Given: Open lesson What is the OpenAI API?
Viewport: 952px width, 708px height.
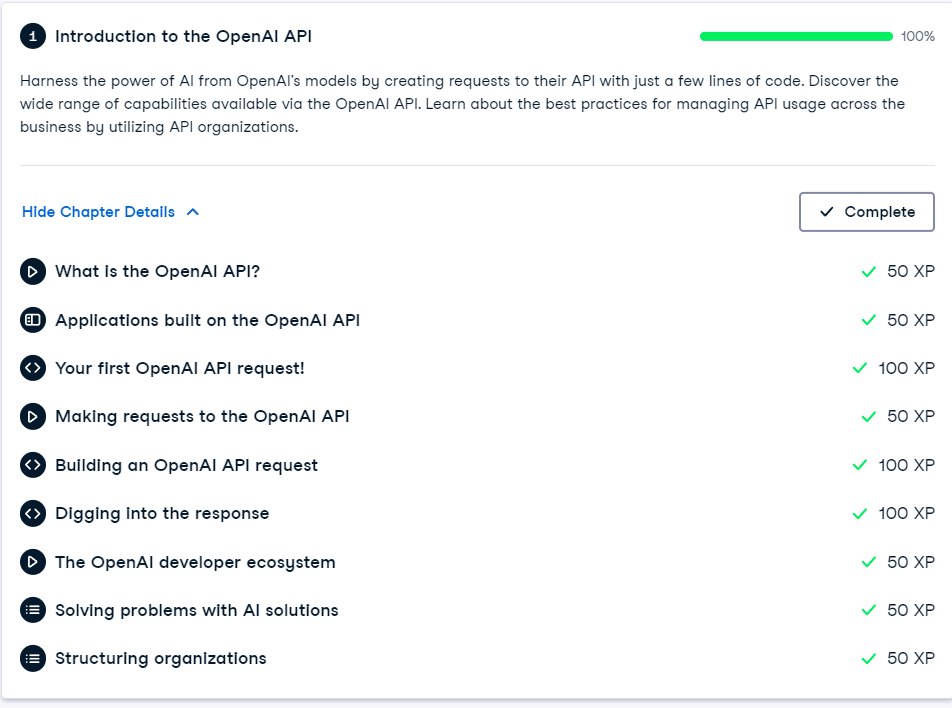Looking at the screenshot, I should pos(157,271).
